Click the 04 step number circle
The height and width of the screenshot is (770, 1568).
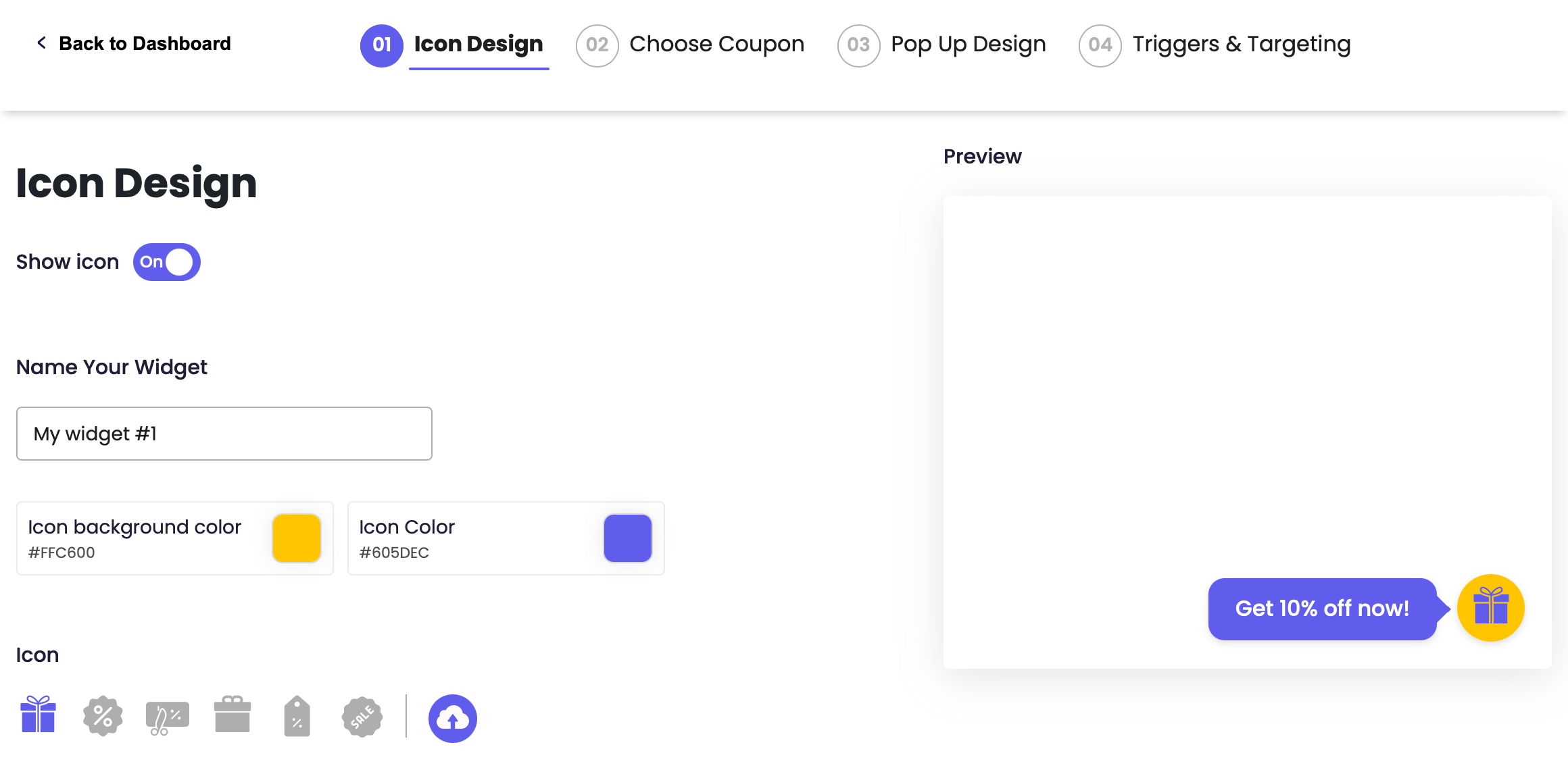1100,45
